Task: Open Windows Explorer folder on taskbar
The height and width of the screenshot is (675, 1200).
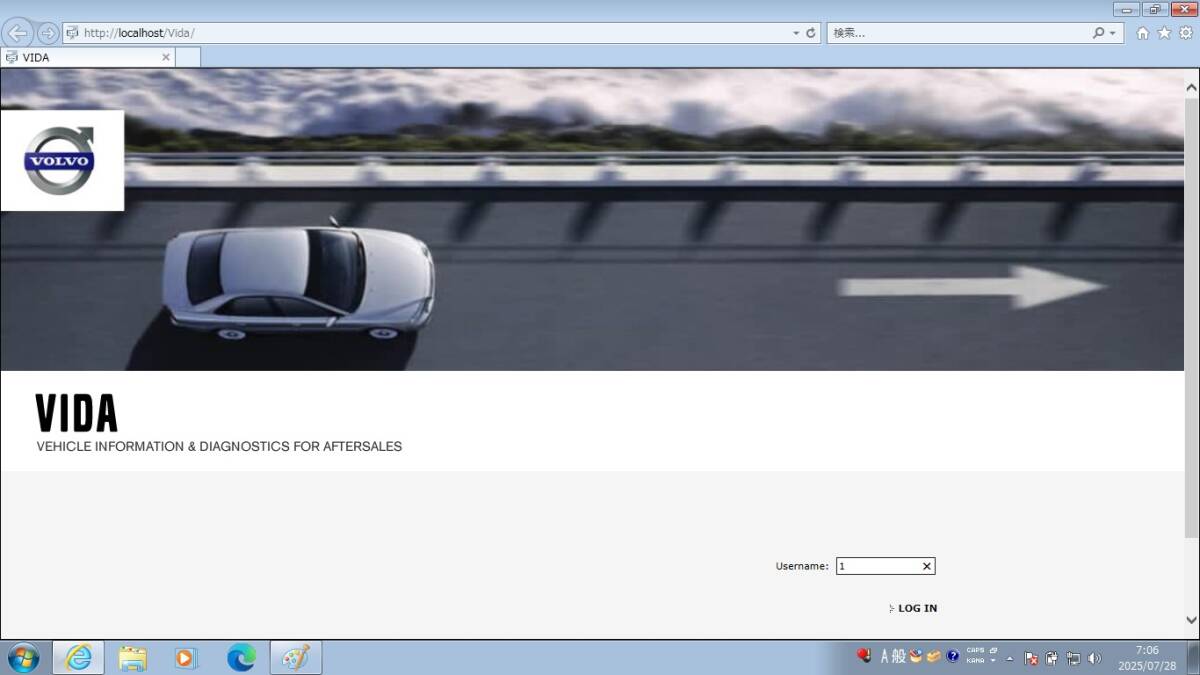Action: point(132,657)
